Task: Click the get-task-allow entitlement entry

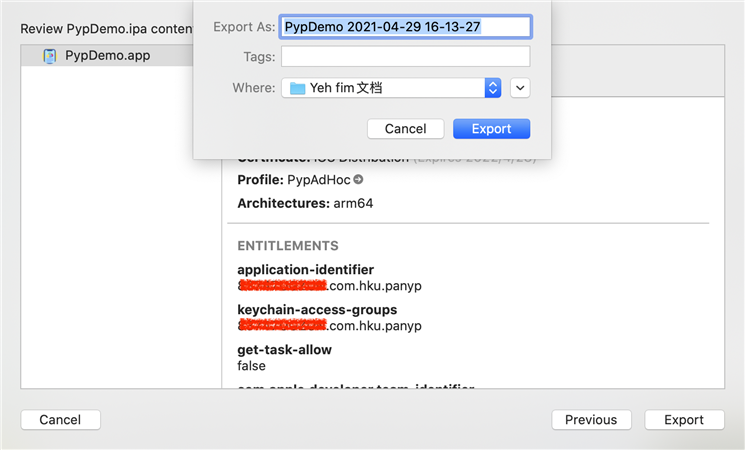Action: 285,357
